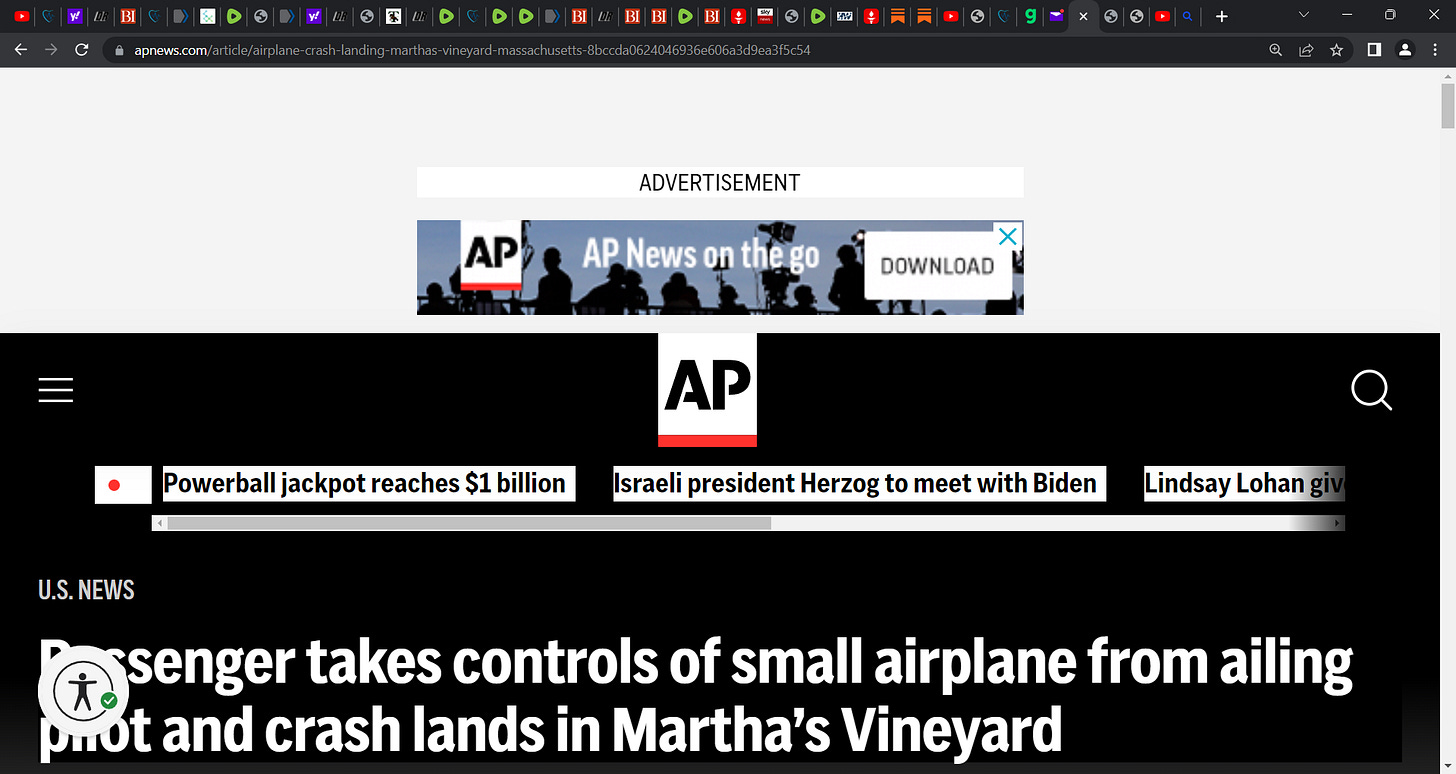Click the DOWNLOAD button in the ad
Viewport: 1456px width, 774px height.
(x=937, y=266)
